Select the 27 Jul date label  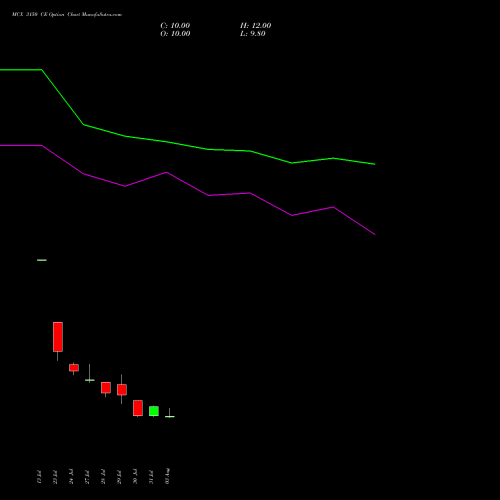(87, 477)
